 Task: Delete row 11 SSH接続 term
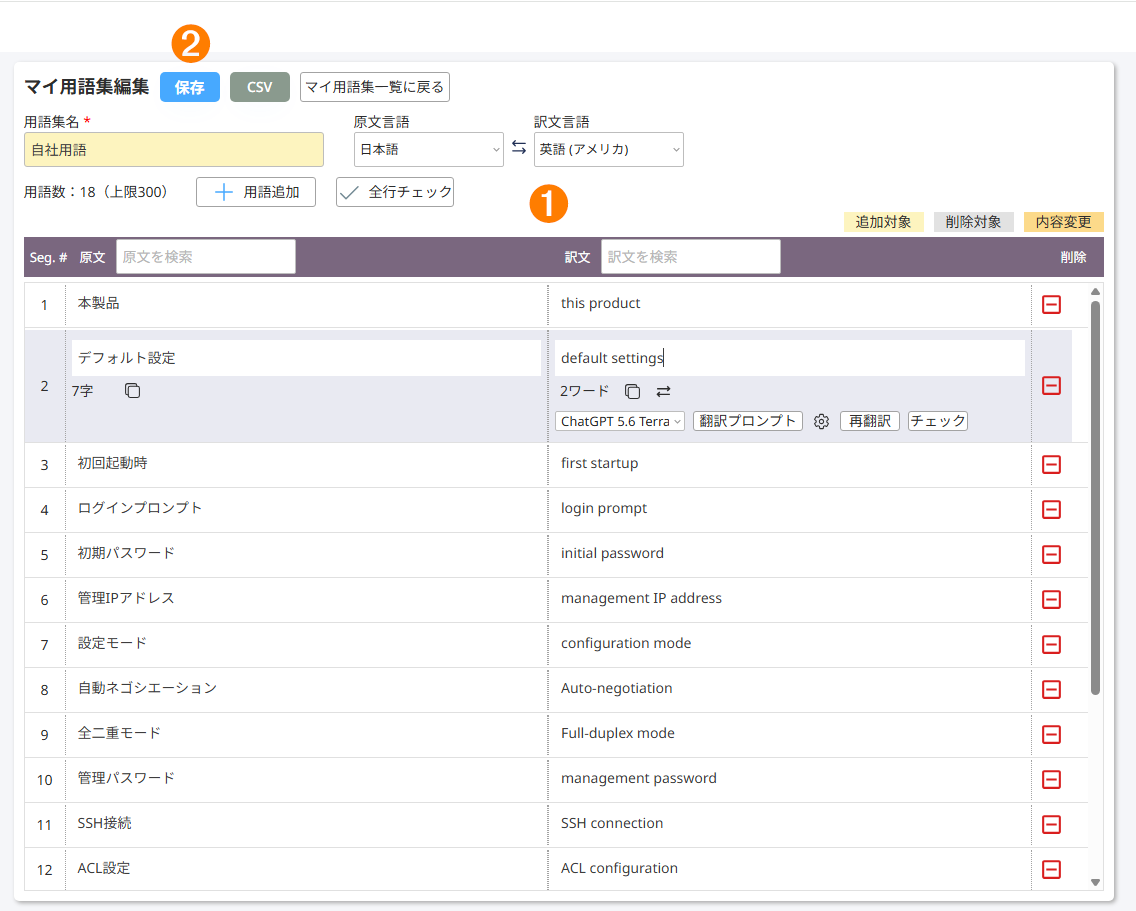1051,824
